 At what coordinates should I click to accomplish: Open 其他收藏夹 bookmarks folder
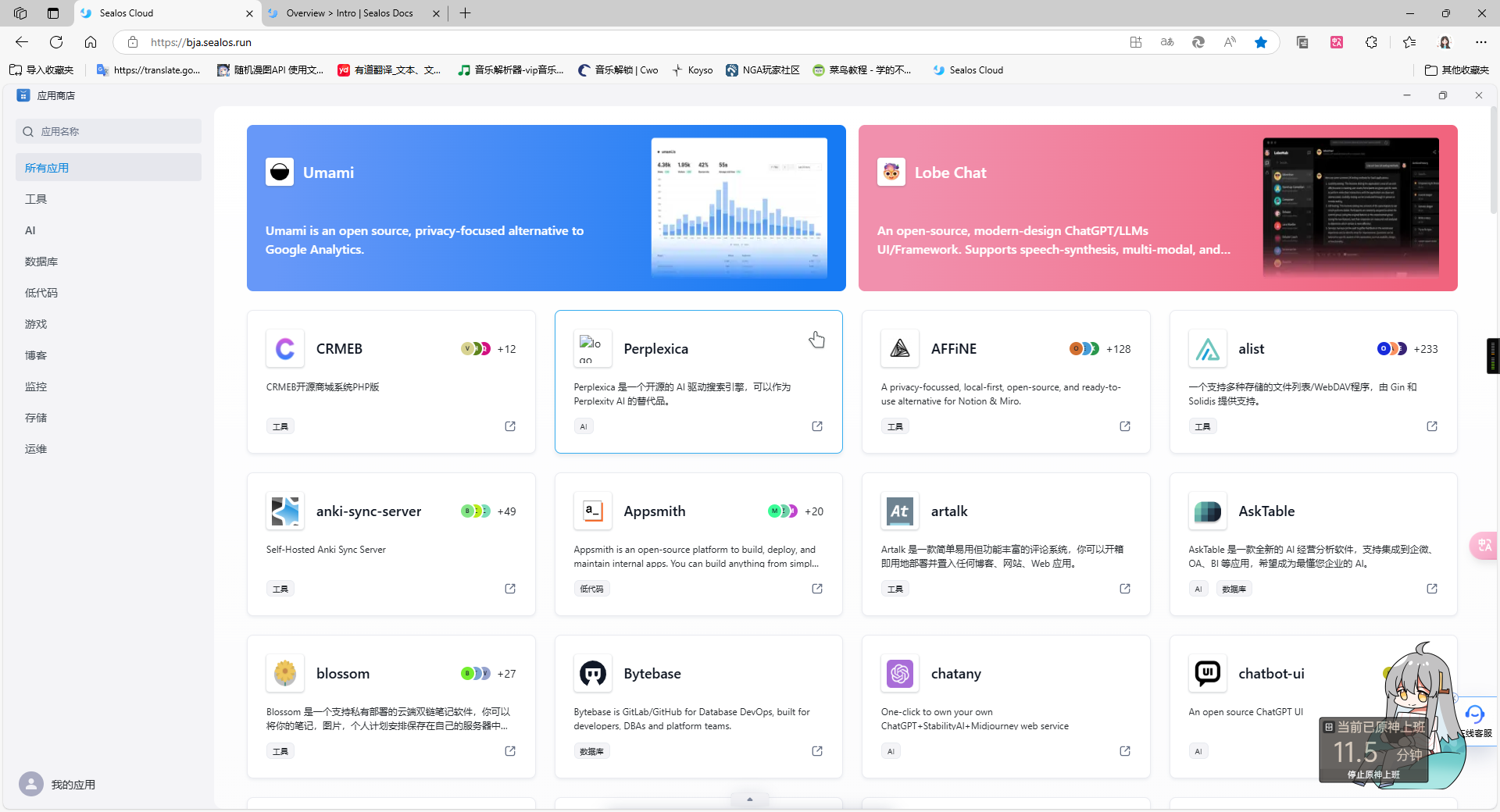coord(1457,70)
